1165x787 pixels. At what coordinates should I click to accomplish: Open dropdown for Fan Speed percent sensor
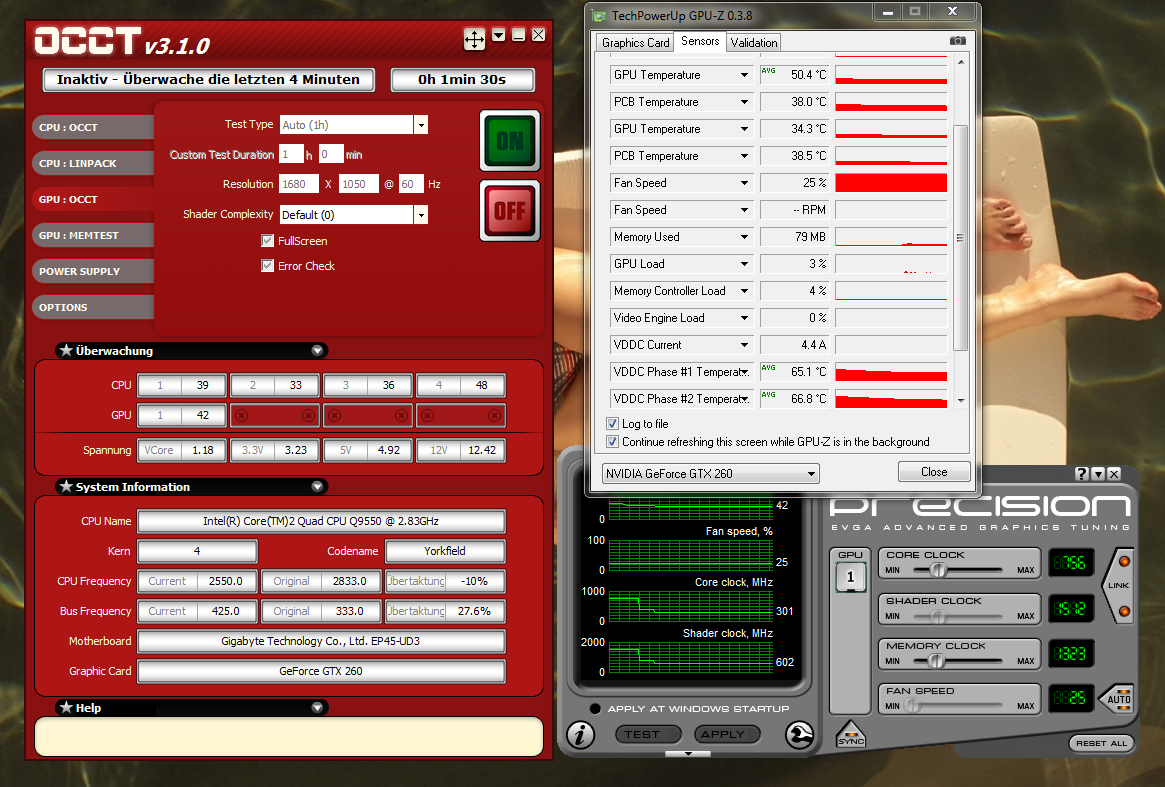(744, 183)
